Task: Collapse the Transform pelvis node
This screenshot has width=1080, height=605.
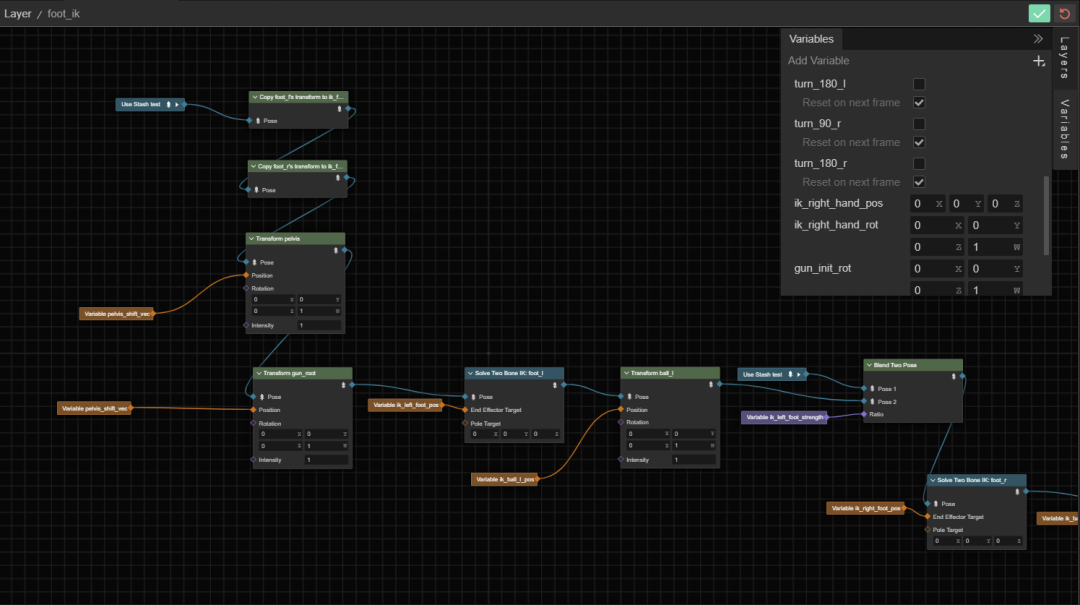Action: coord(252,239)
